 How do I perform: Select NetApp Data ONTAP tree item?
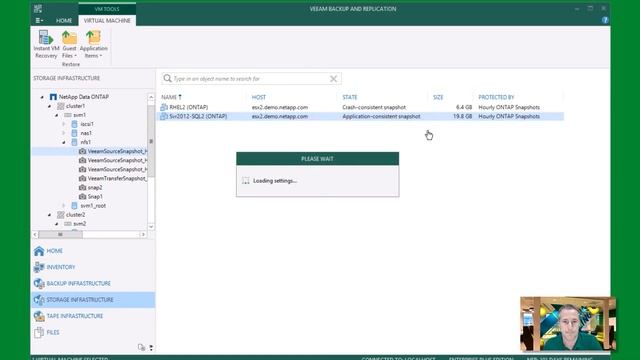pos(83,97)
